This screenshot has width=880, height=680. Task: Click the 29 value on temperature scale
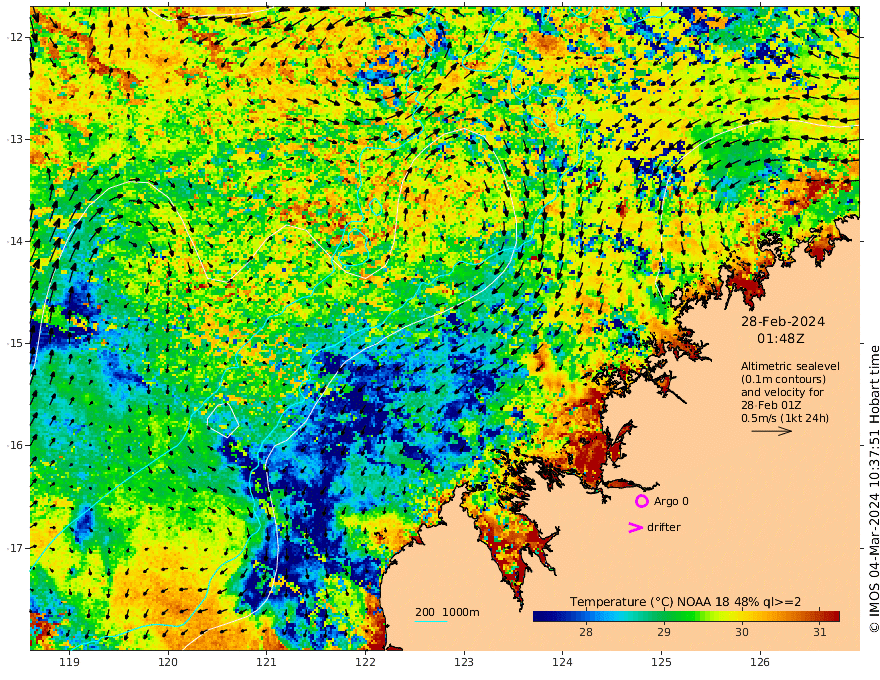pyautogui.click(x=664, y=632)
